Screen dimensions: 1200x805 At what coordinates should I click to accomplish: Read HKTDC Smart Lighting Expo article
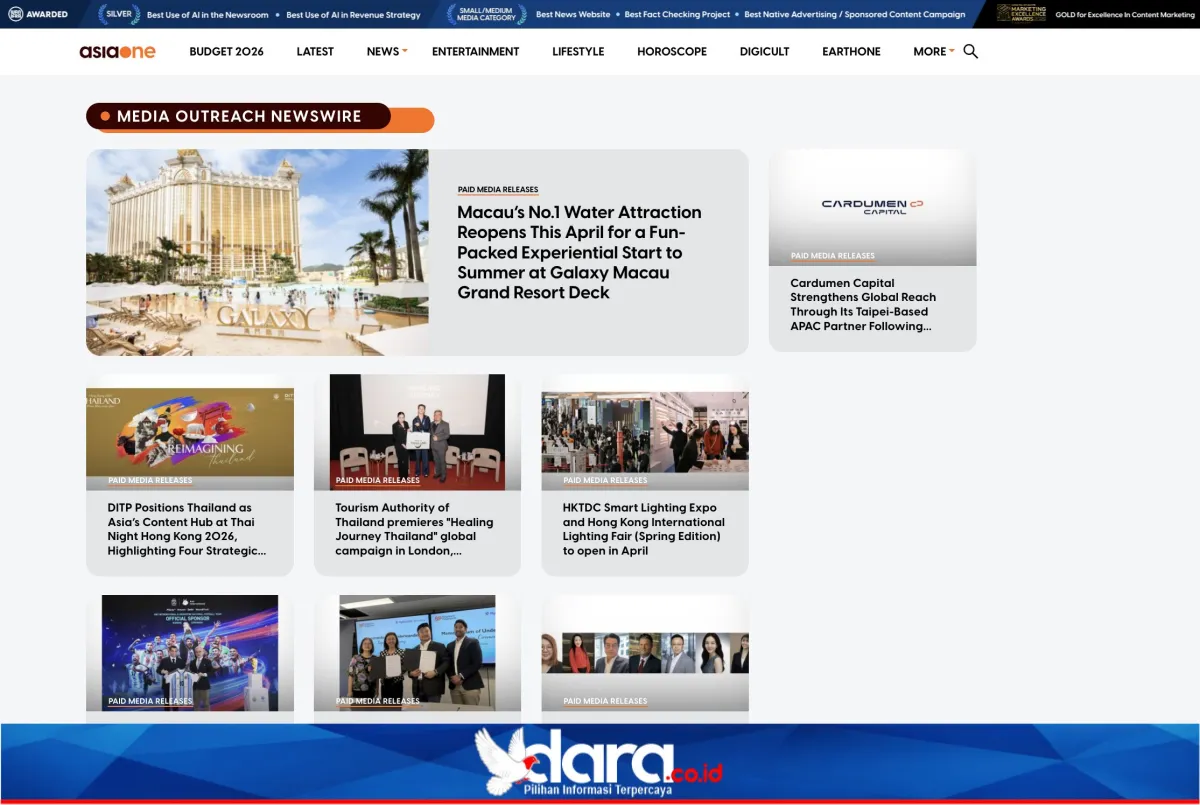[x=644, y=529]
